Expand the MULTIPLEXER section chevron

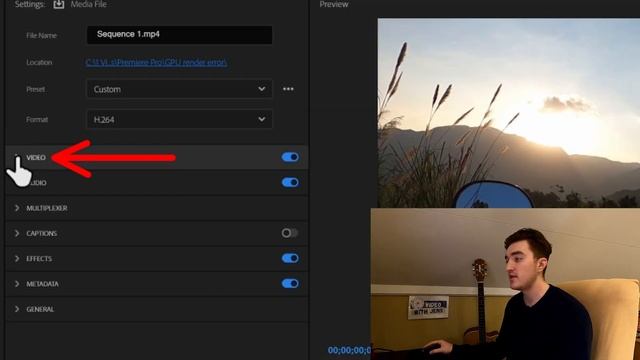[x=17, y=208]
